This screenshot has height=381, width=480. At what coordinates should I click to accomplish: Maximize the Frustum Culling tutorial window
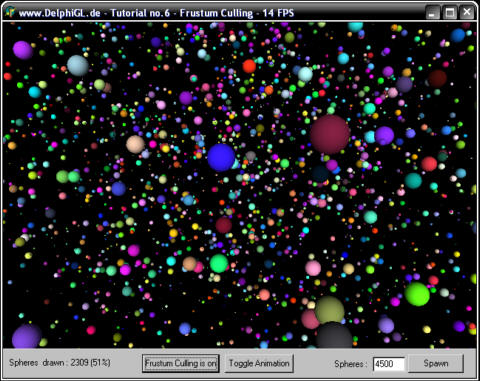point(450,13)
